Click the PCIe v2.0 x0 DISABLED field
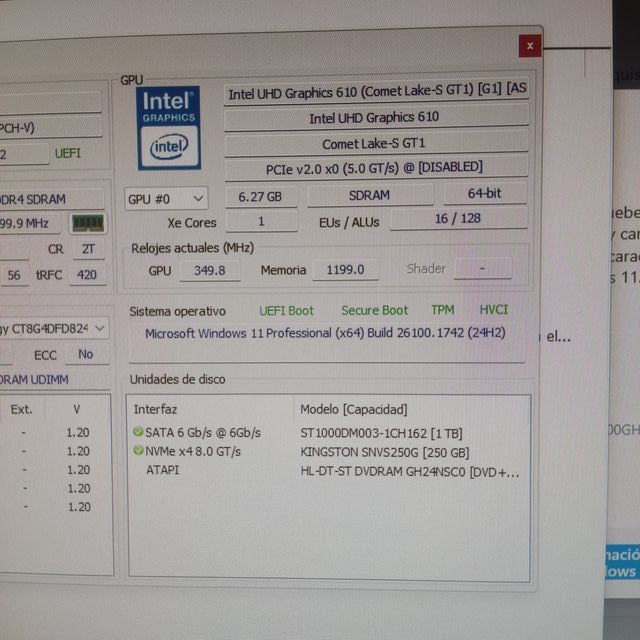Viewport: 640px width, 640px height. (x=376, y=168)
